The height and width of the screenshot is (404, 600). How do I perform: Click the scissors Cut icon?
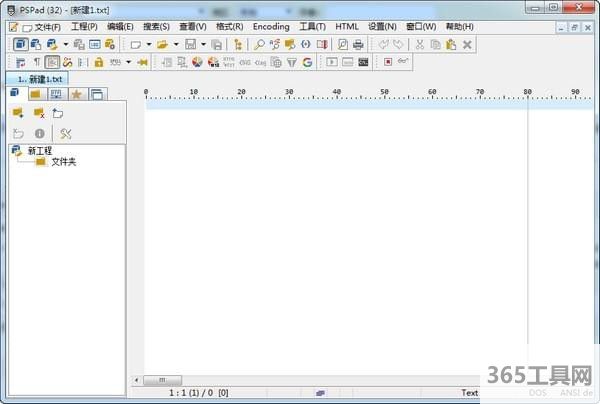[x=419, y=45]
